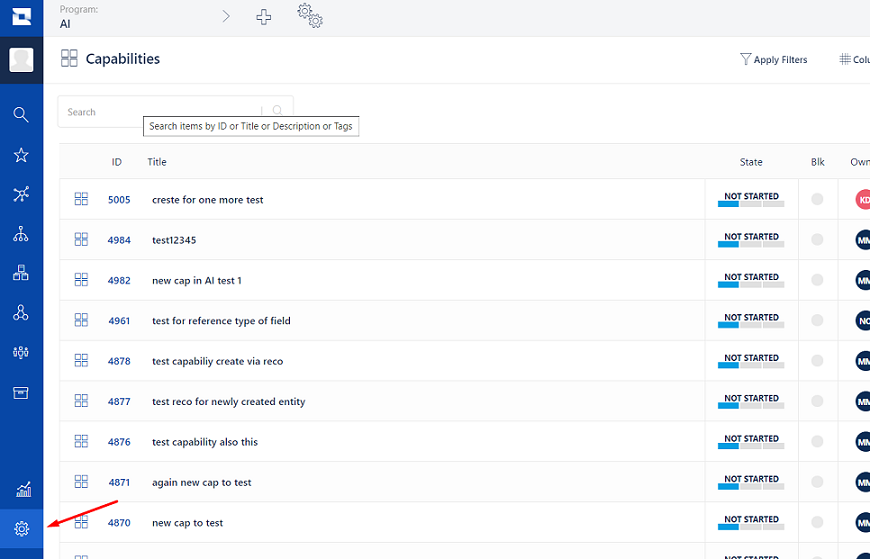The height and width of the screenshot is (559, 870).
Task: Toggle blocked indicator for capability 4877
Action: (x=817, y=402)
